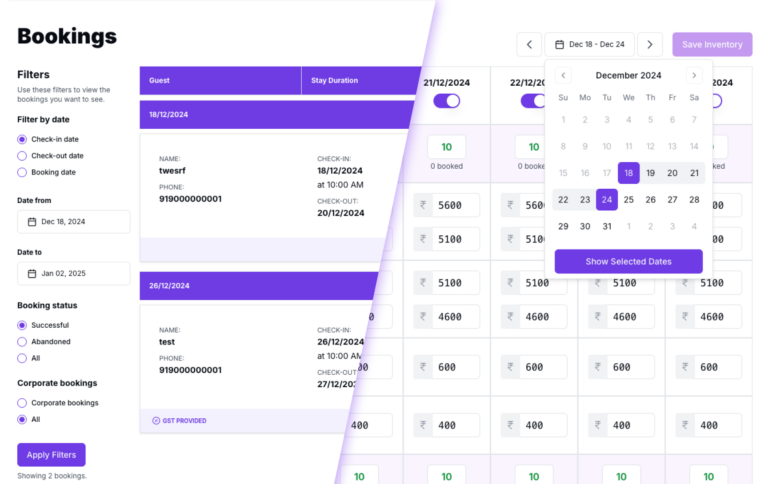Click Apply Filters button

click(x=51, y=455)
